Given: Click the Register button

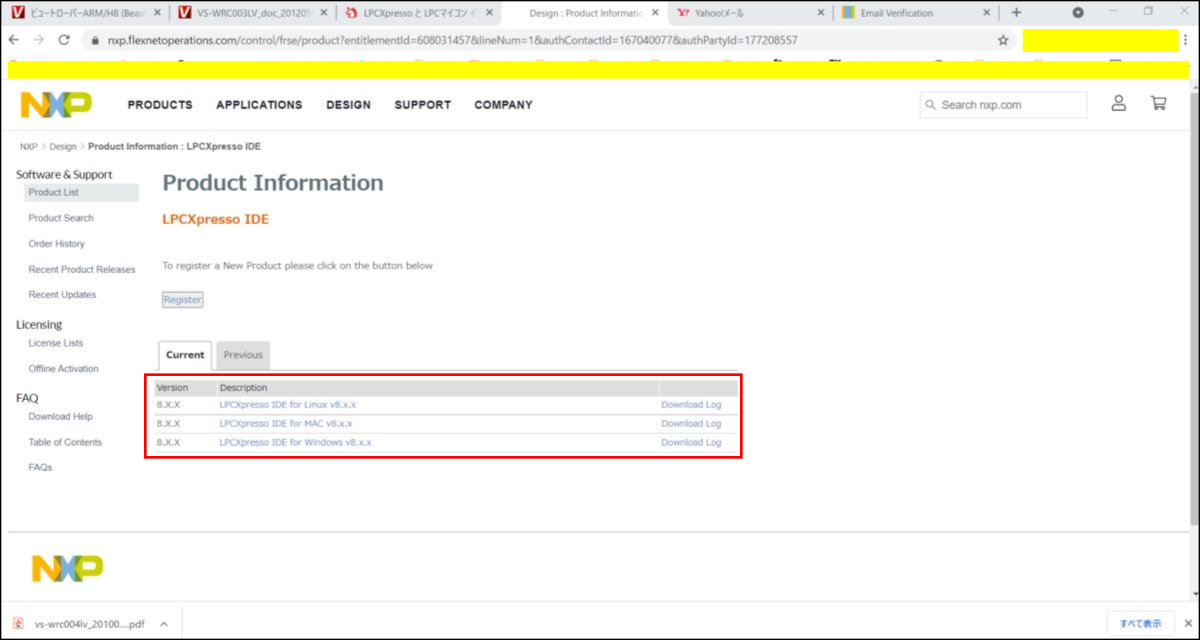Looking at the screenshot, I should (x=183, y=300).
